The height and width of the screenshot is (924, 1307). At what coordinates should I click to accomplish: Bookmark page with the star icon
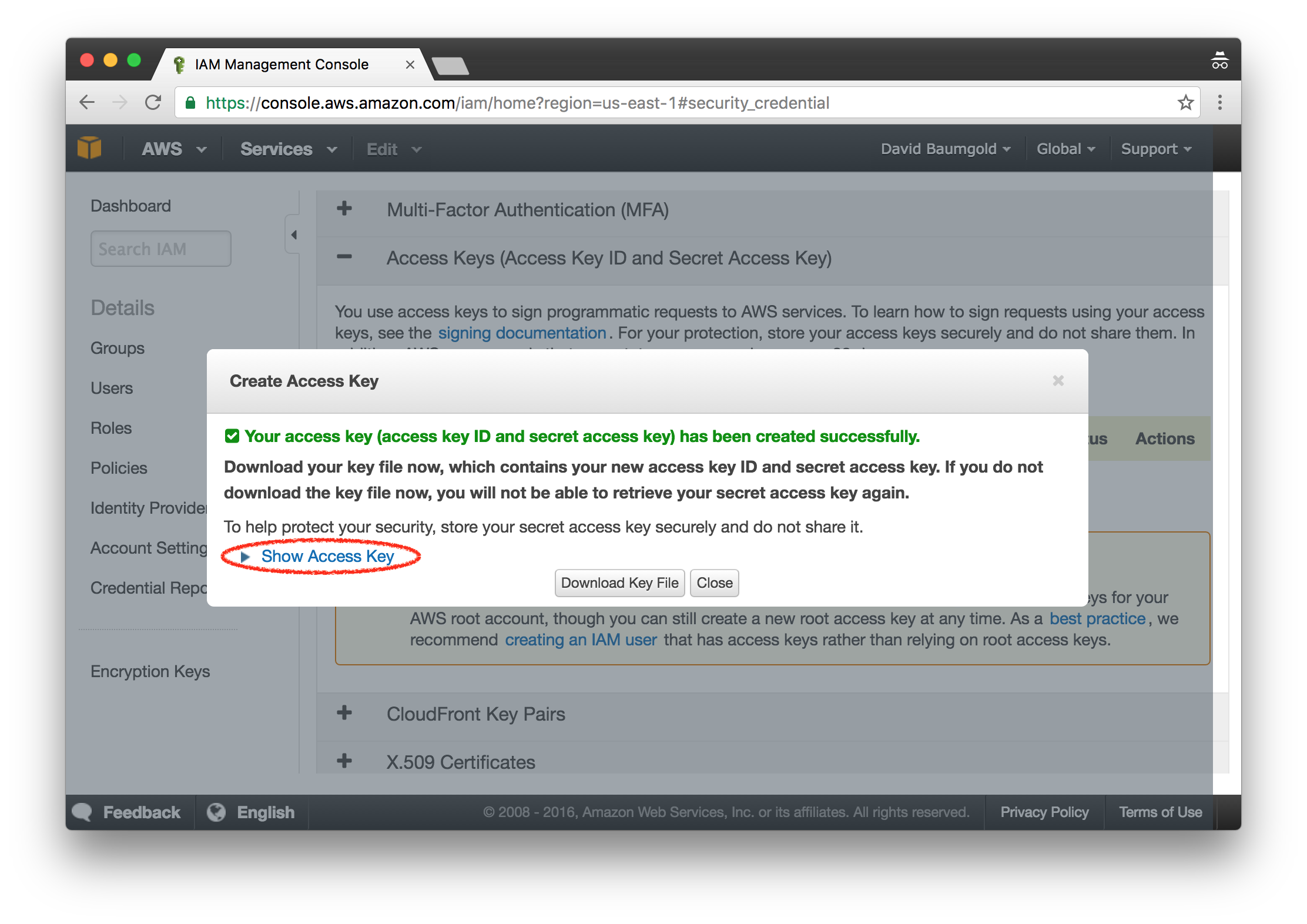coord(1185,102)
